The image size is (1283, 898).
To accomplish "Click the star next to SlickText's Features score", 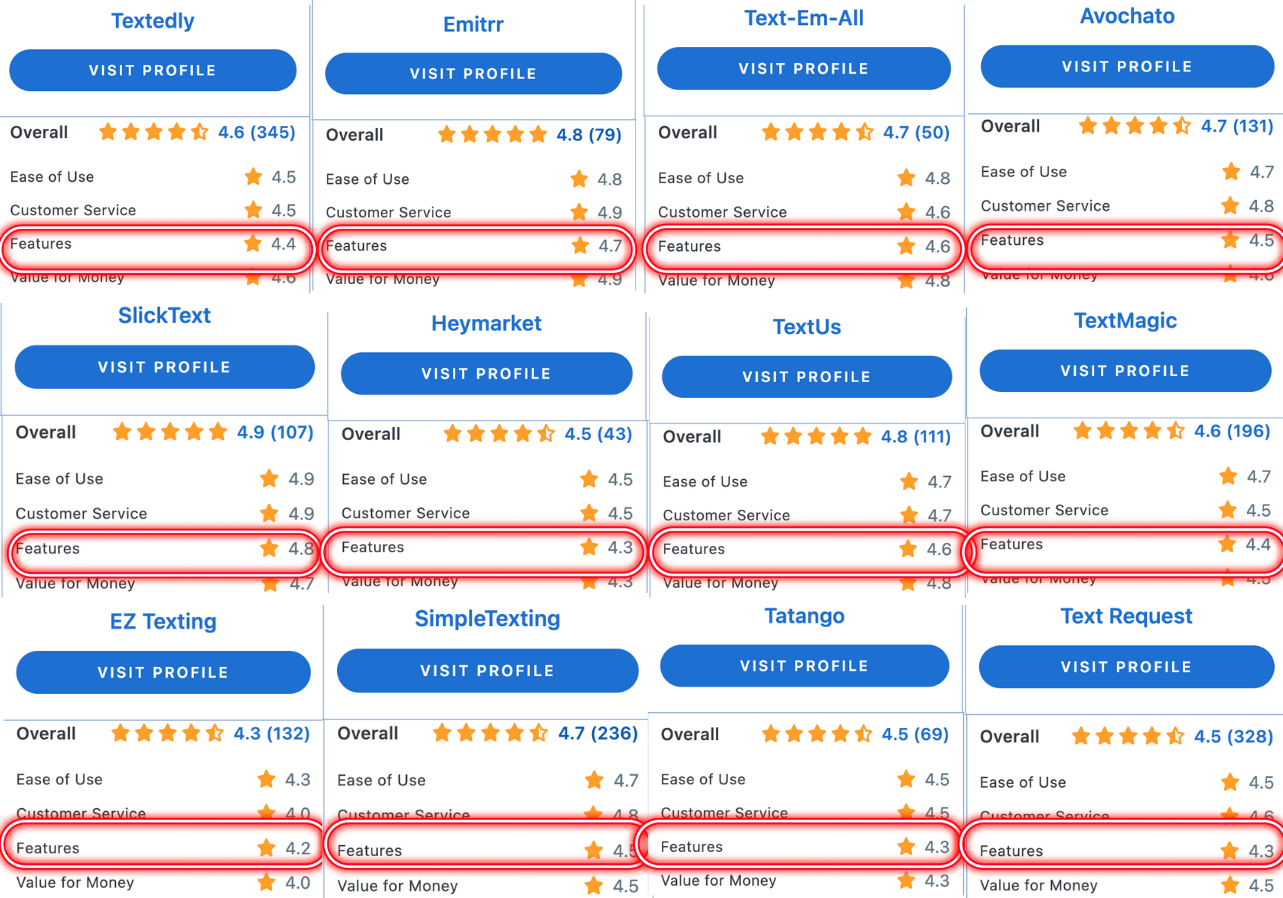I will [268, 549].
